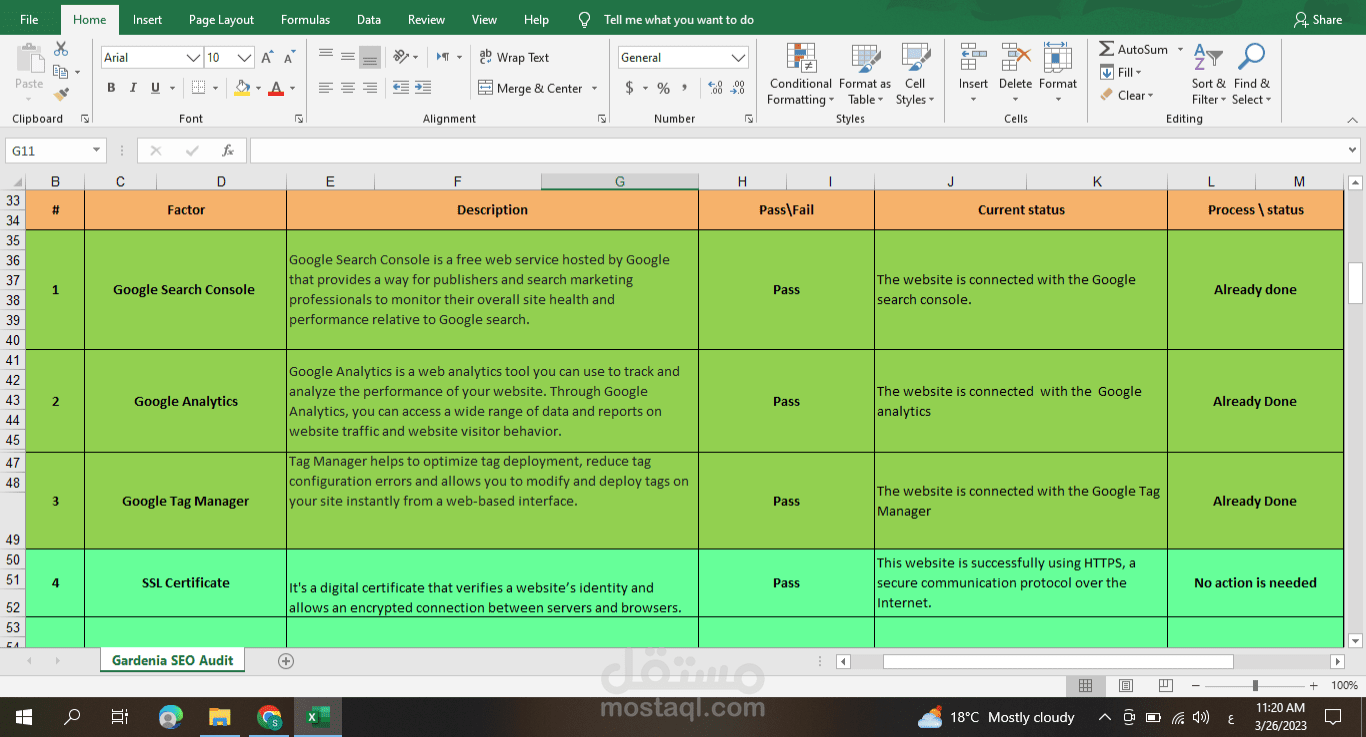Open Sort & Filter menu

[x=1208, y=74]
